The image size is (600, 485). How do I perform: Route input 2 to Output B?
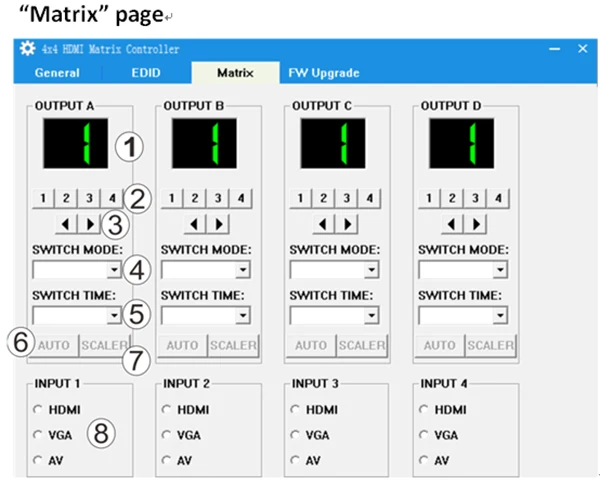coord(195,198)
